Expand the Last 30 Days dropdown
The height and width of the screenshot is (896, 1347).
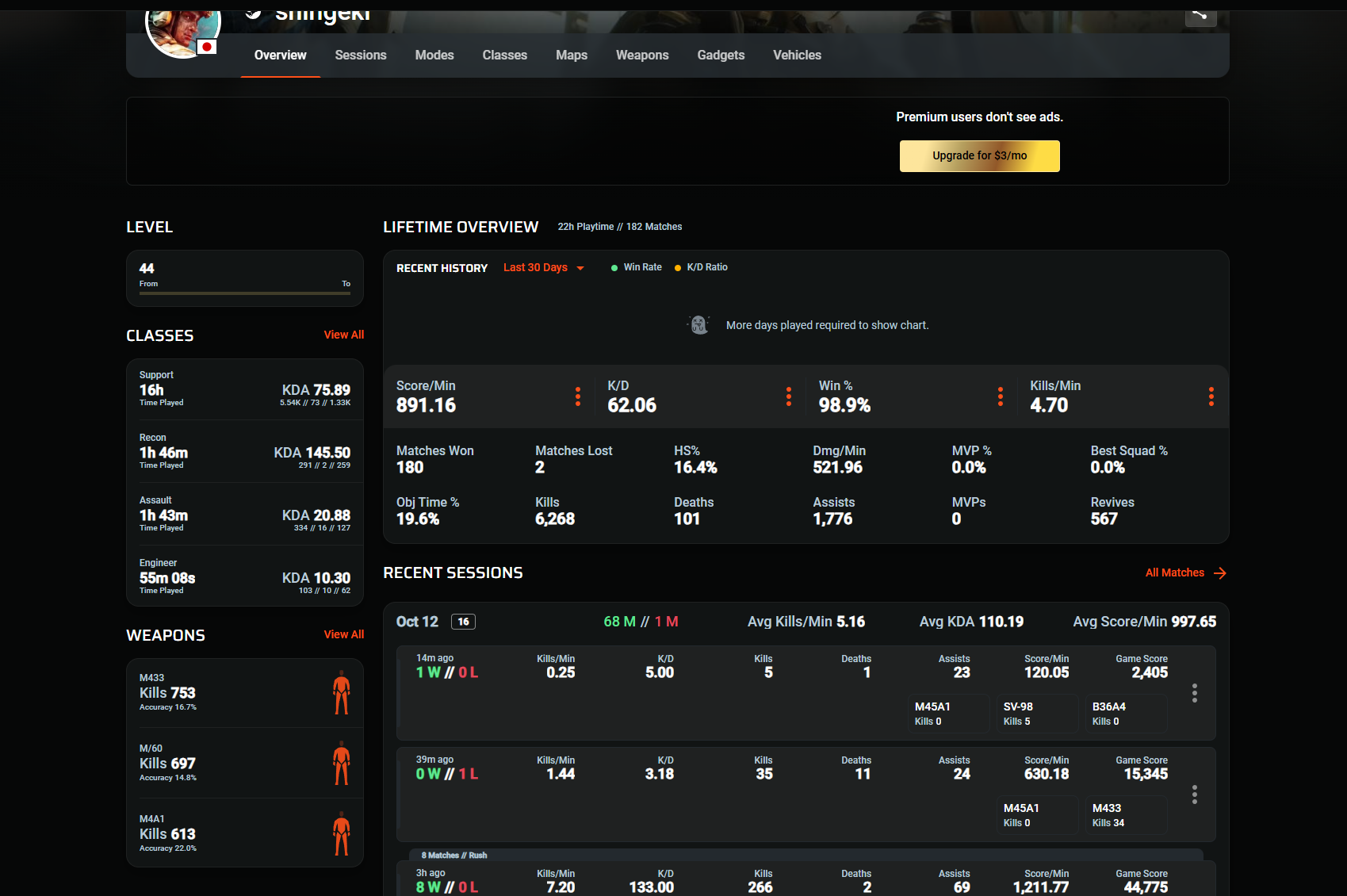click(x=544, y=268)
